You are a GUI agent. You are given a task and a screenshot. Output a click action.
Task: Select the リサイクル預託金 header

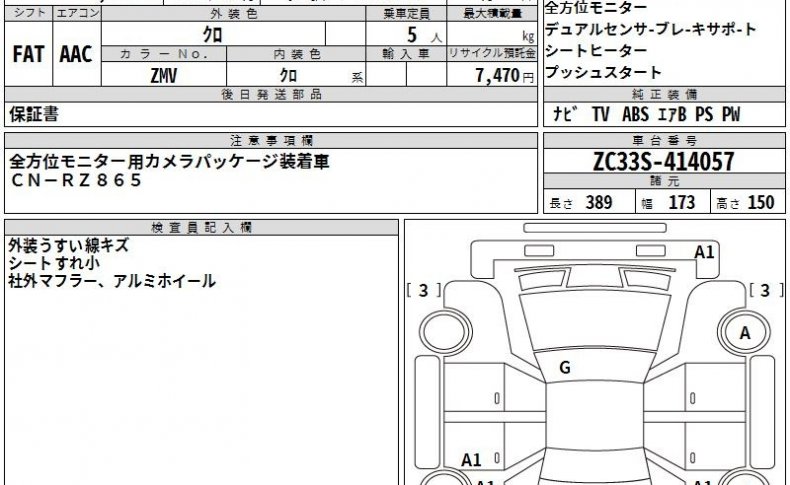492,53
